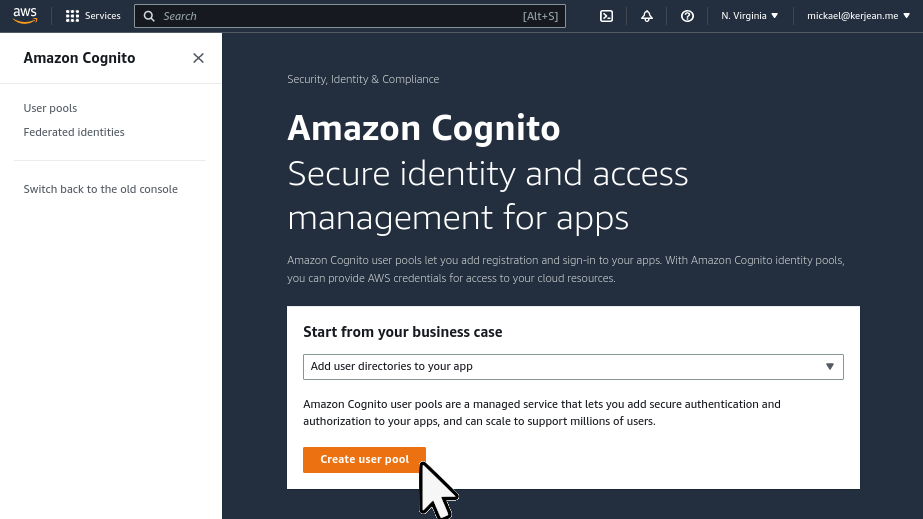This screenshot has height=519, width=923.
Task: Click the search magnifier icon
Action: pyautogui.click(x=150, y=16)
